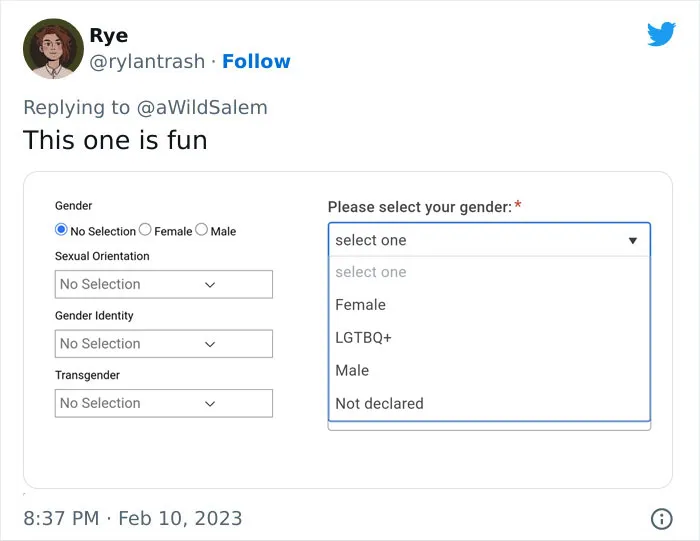700x541 pixels.
Task: Select the greyed select one option
Action: 489,272
